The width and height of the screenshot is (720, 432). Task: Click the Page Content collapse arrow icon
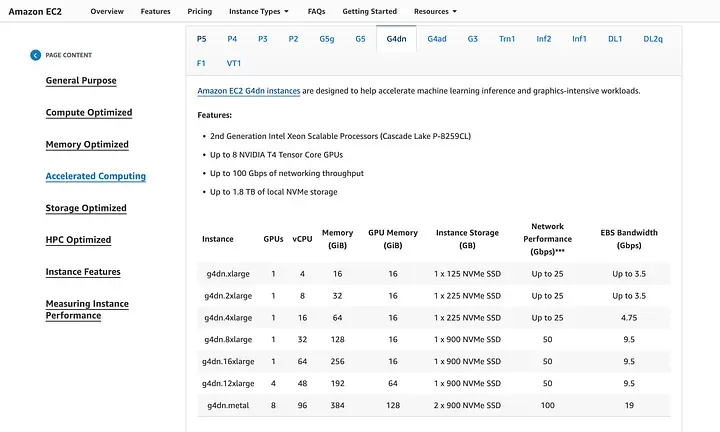(x=36, y=55)
